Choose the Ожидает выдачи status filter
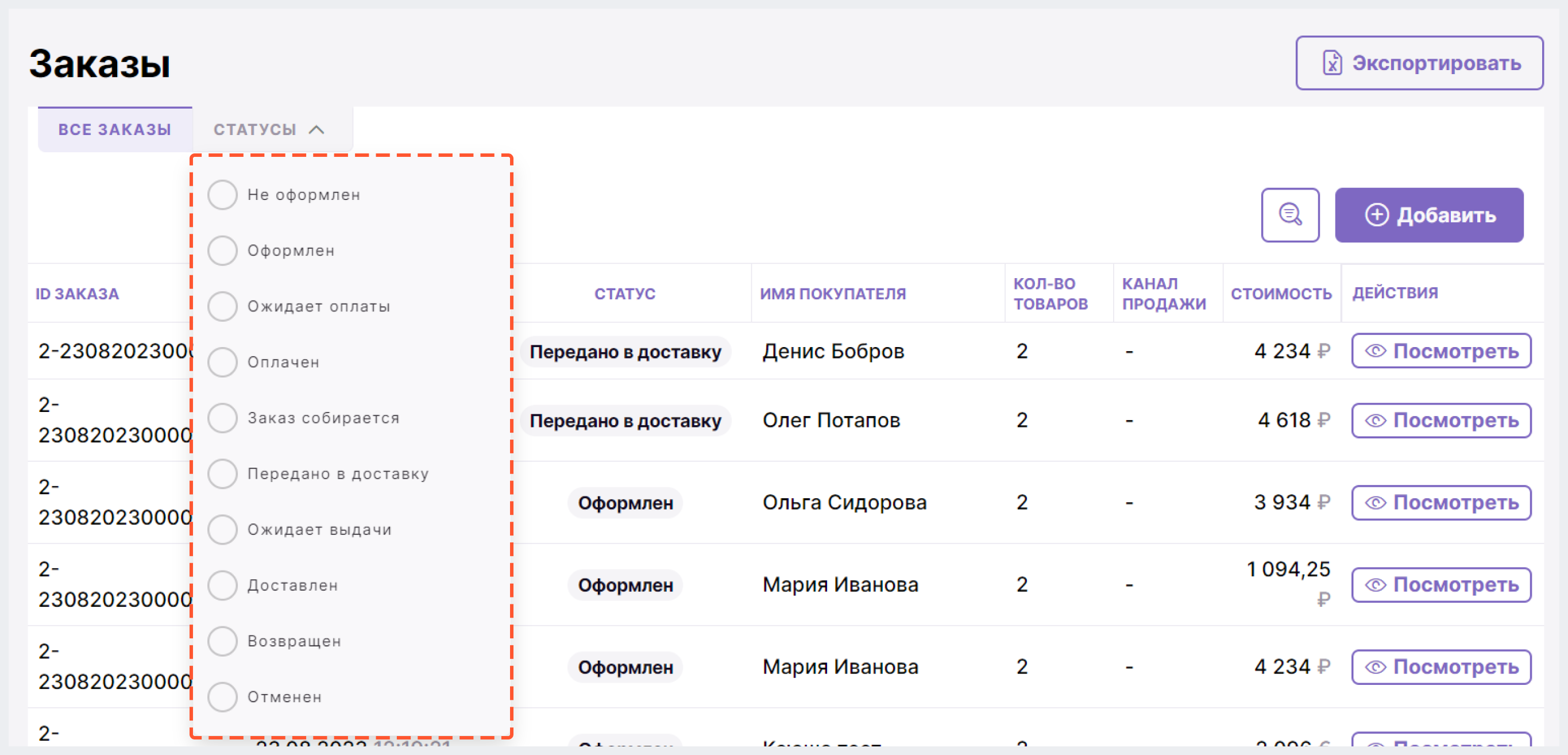This screenshot has height=755, width=1568. [222, 530]
